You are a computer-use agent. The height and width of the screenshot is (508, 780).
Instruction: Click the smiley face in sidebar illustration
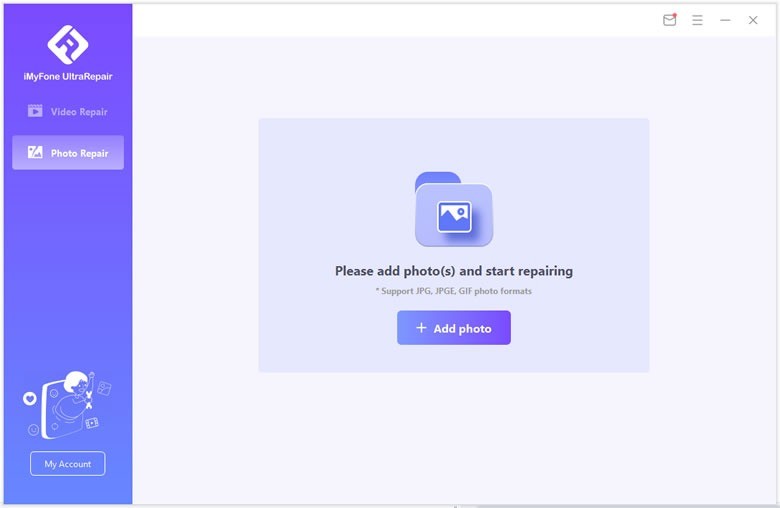pyautogui.click(x=34, y=429)
